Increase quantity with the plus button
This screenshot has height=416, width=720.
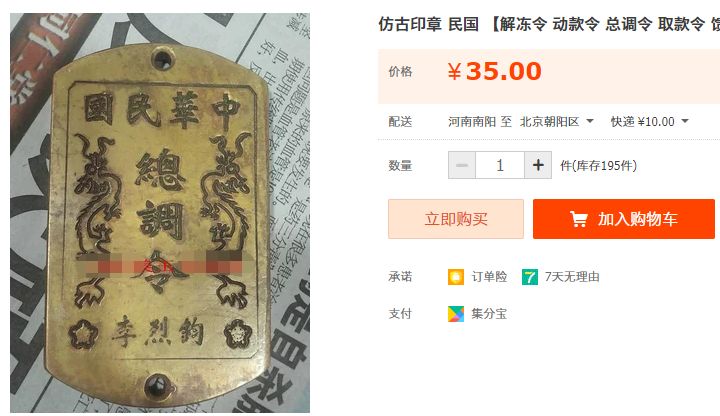point(538,165)
